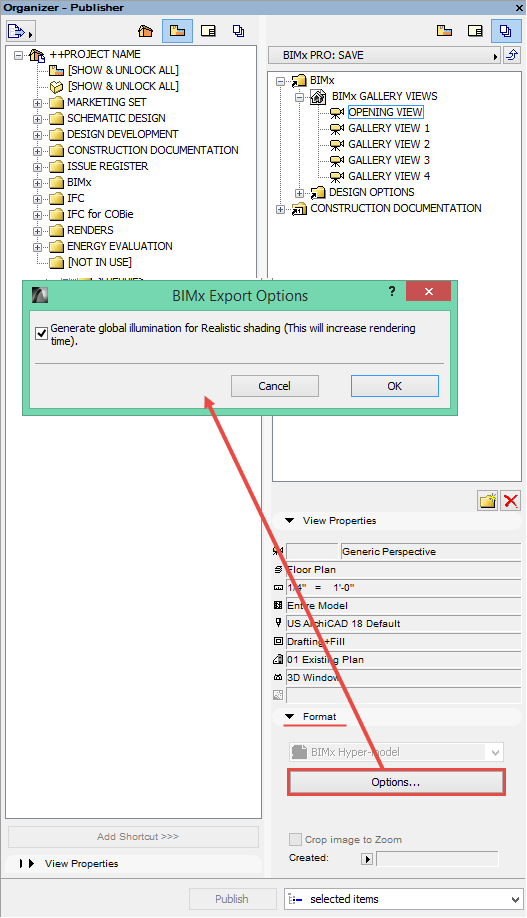
Task: Click the arrow button next to Created field
Action: [x=367, y=859]
